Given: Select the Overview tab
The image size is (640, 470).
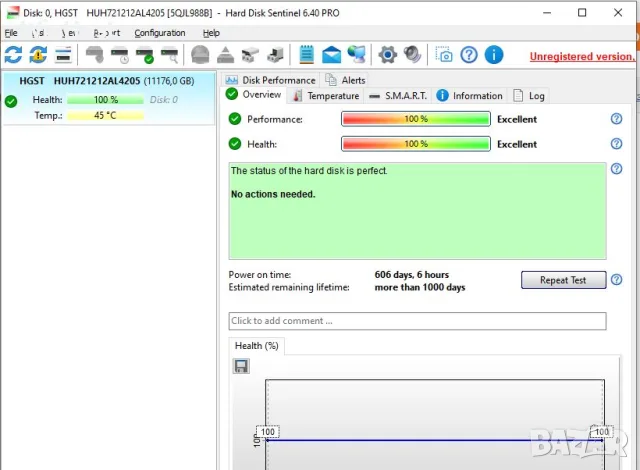Looking at the screenshot, I should tap(253, 95).
